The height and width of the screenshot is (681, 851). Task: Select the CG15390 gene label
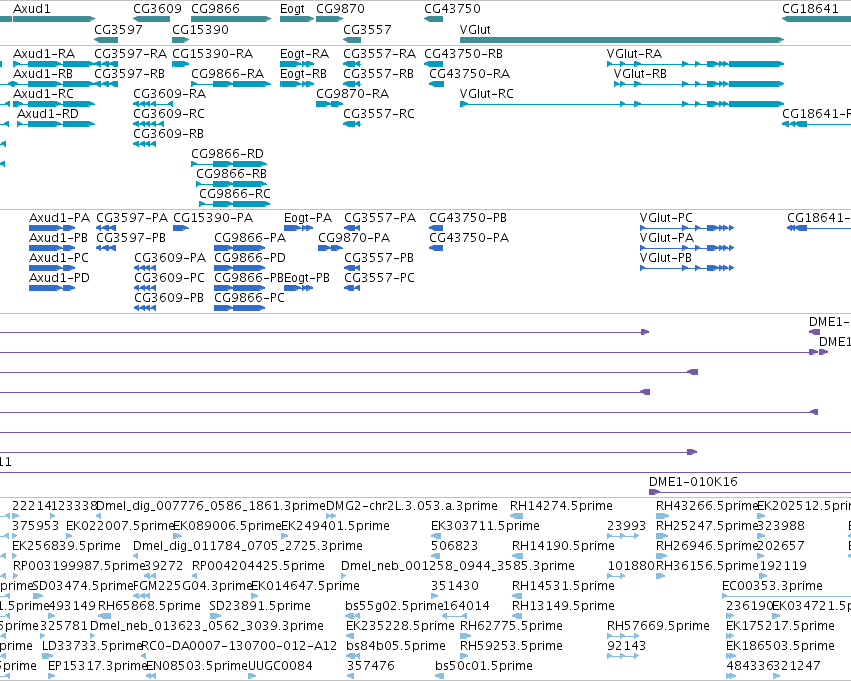tap(200, 29)
